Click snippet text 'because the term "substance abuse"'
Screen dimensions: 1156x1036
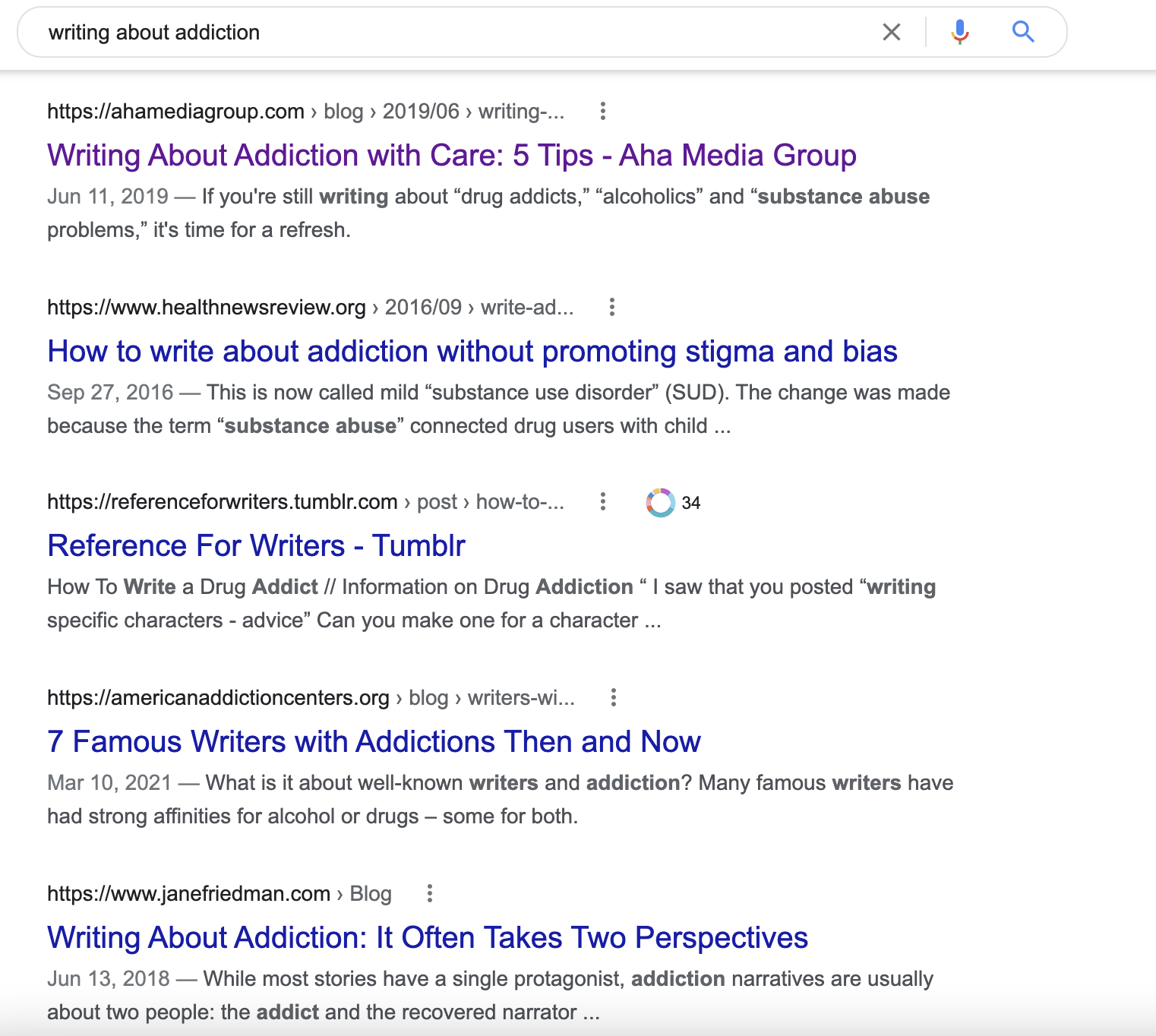point(226,426)
